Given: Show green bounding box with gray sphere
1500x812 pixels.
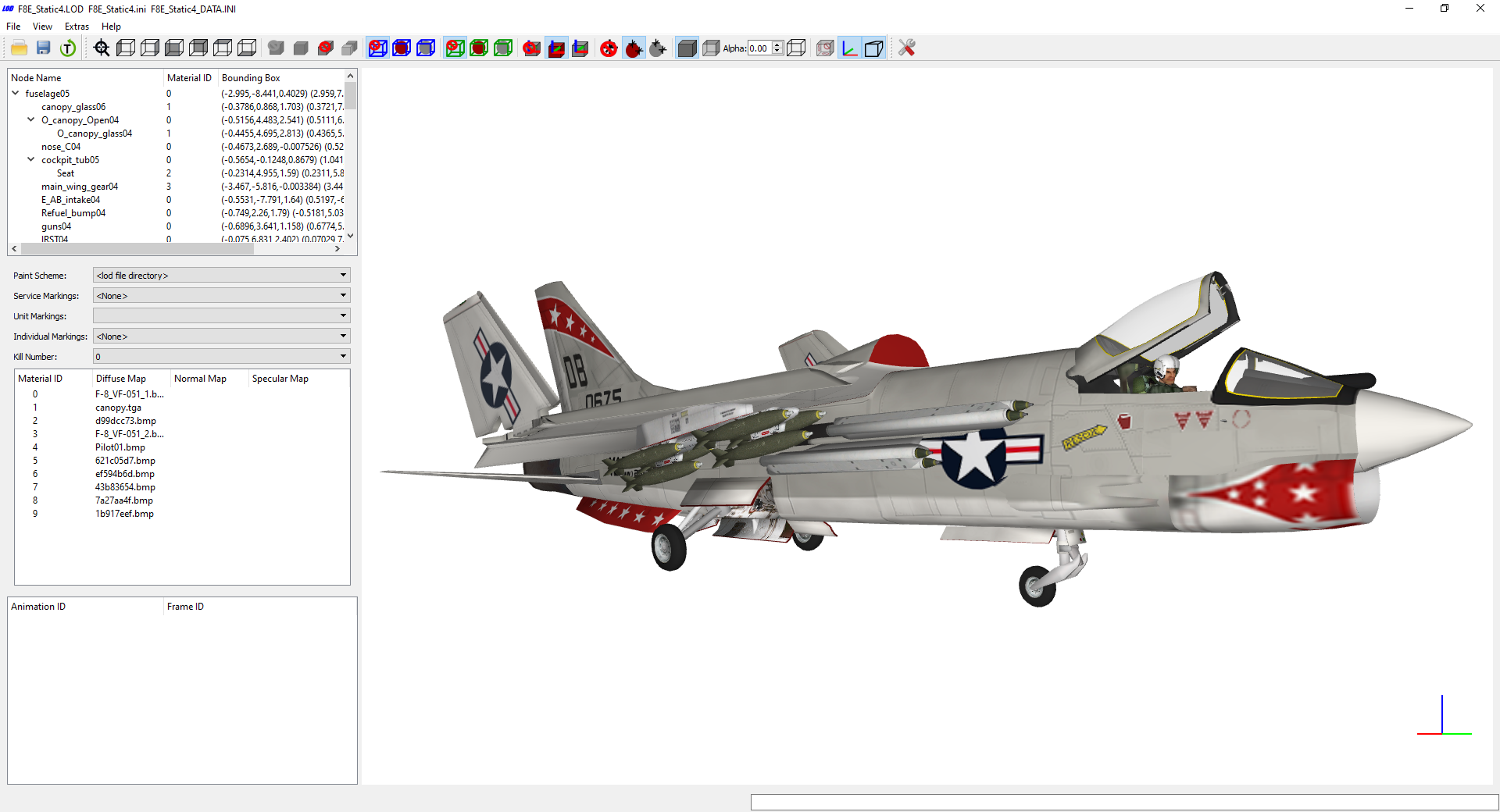Looking at the screenshot, I should click(503, 48).
